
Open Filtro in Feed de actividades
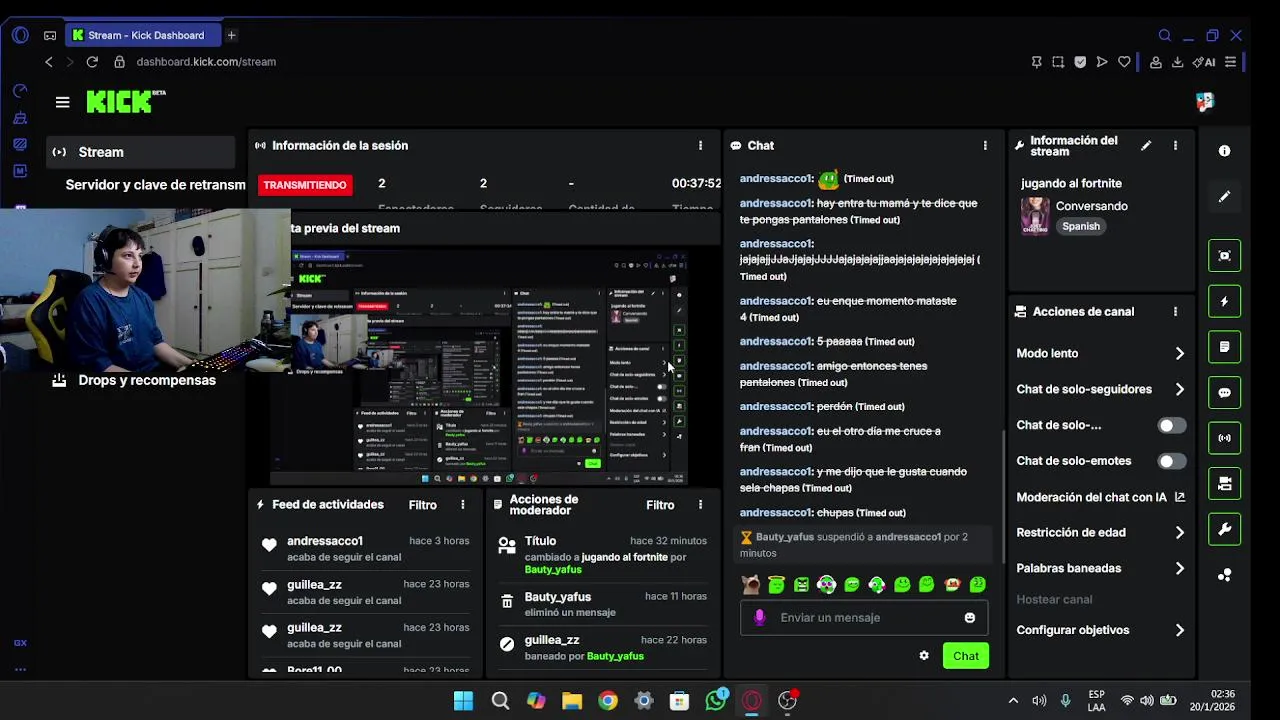point(422,505)
